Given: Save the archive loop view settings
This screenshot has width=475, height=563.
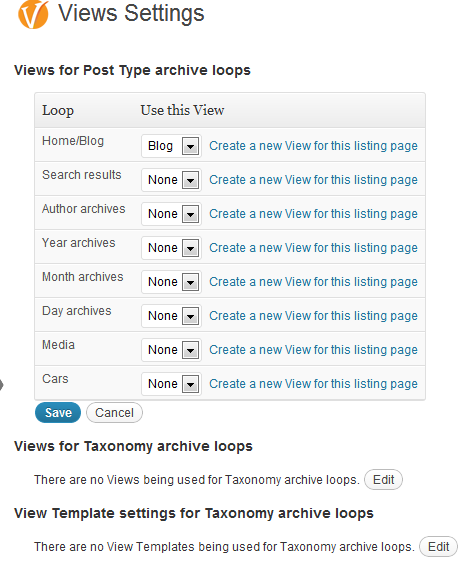Looking at the screenshot, I should [x=58, y=413].
